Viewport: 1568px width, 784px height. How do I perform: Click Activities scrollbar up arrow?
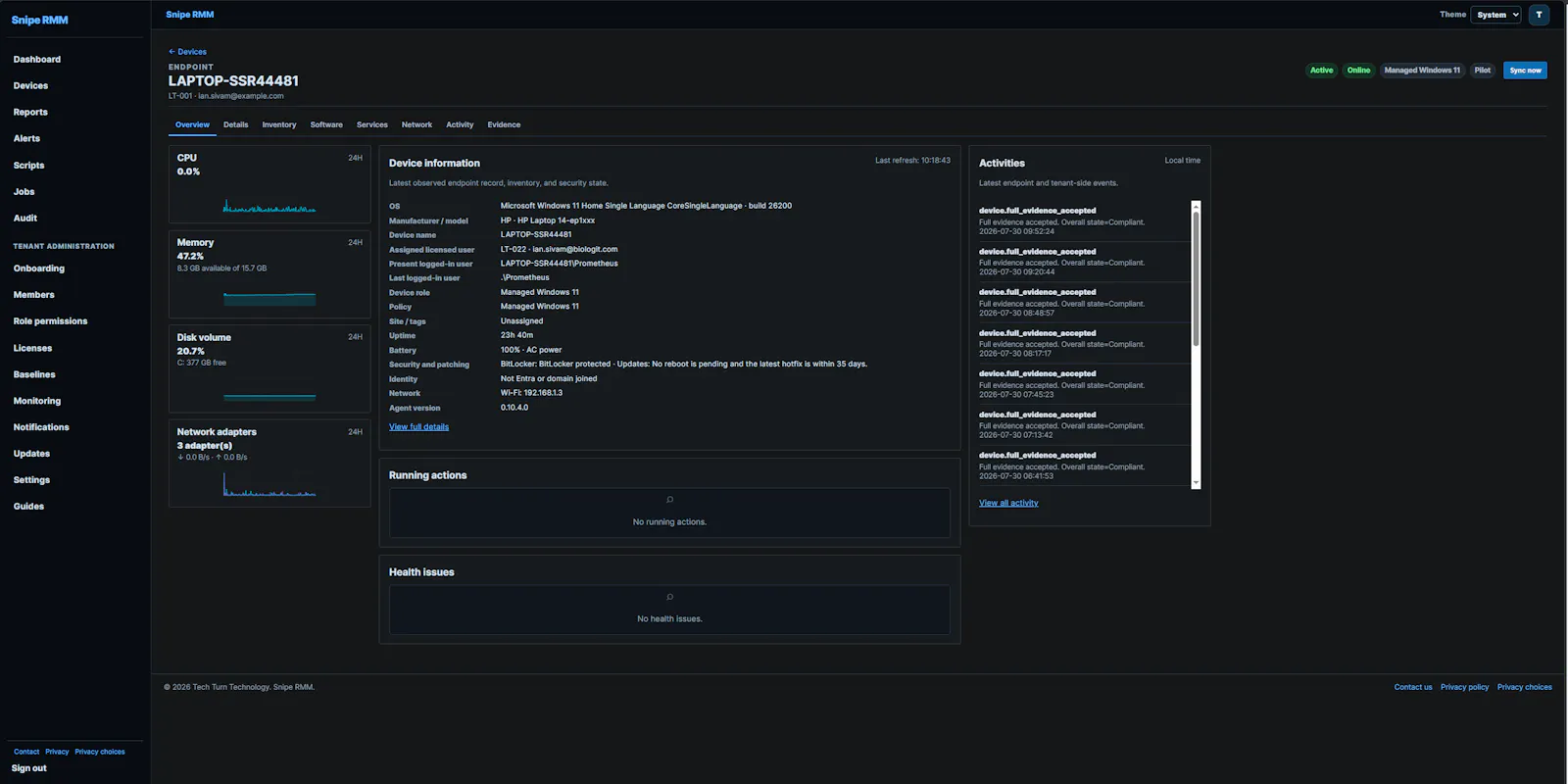1196,206
